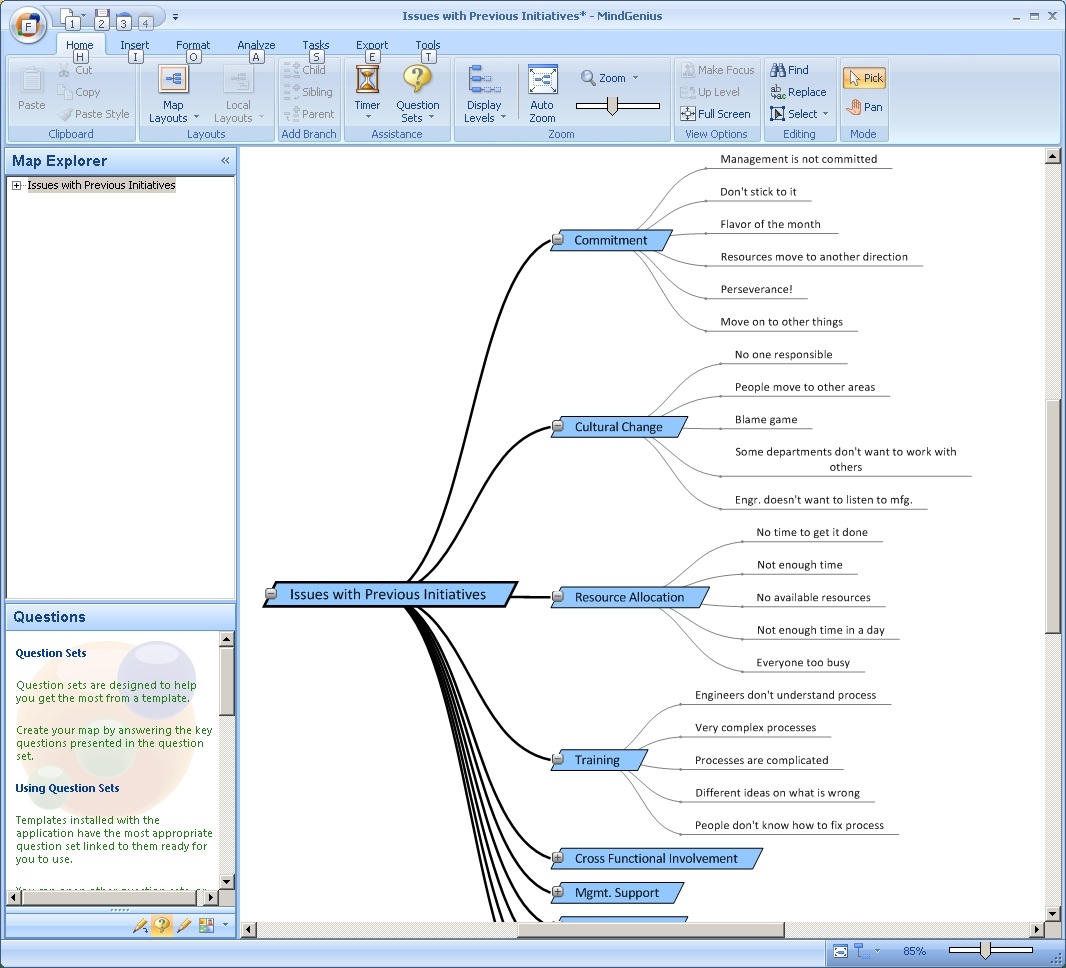Click Full Screen in View Options

715,114
